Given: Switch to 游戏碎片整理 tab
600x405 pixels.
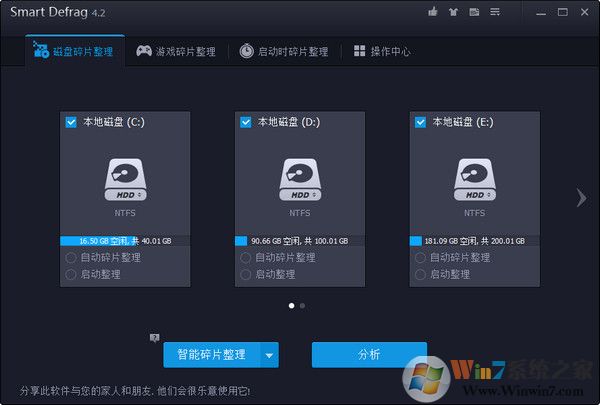Looking at the screenshot, I should 176,51.
